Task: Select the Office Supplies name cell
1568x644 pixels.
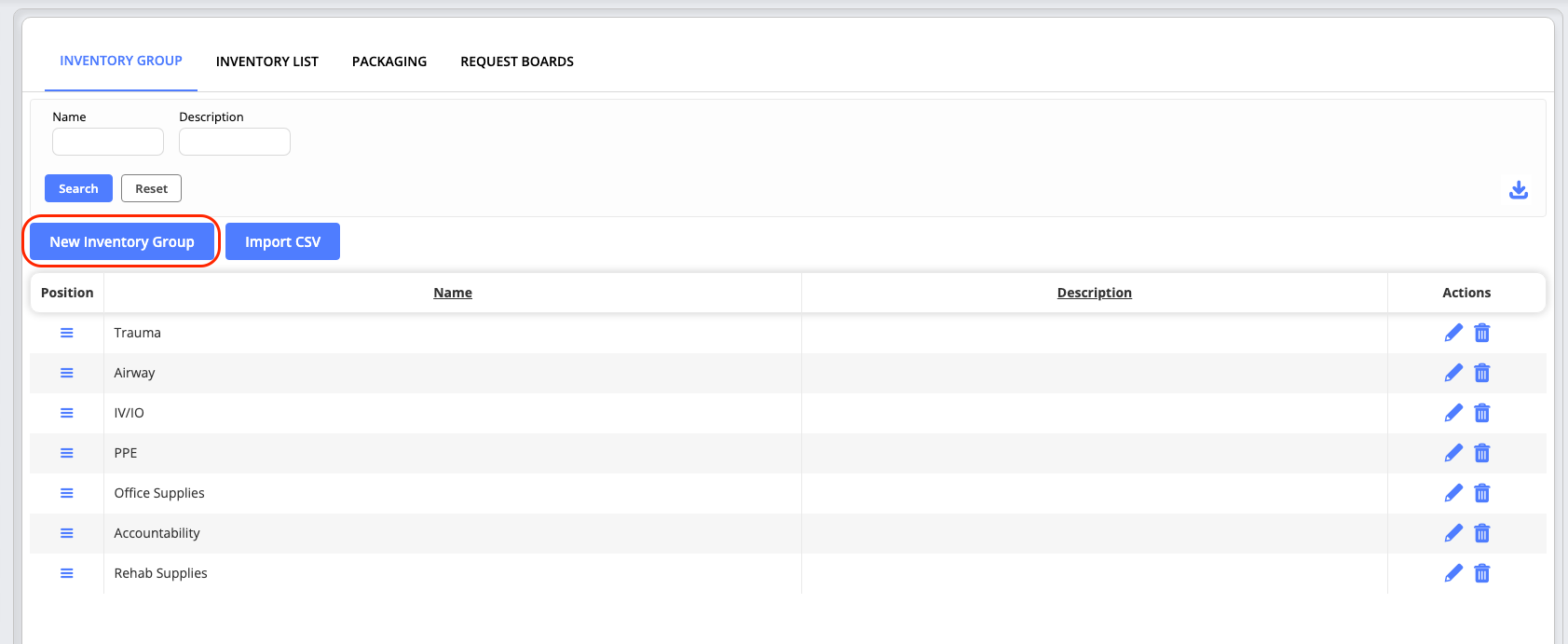Action: point(453,493)
